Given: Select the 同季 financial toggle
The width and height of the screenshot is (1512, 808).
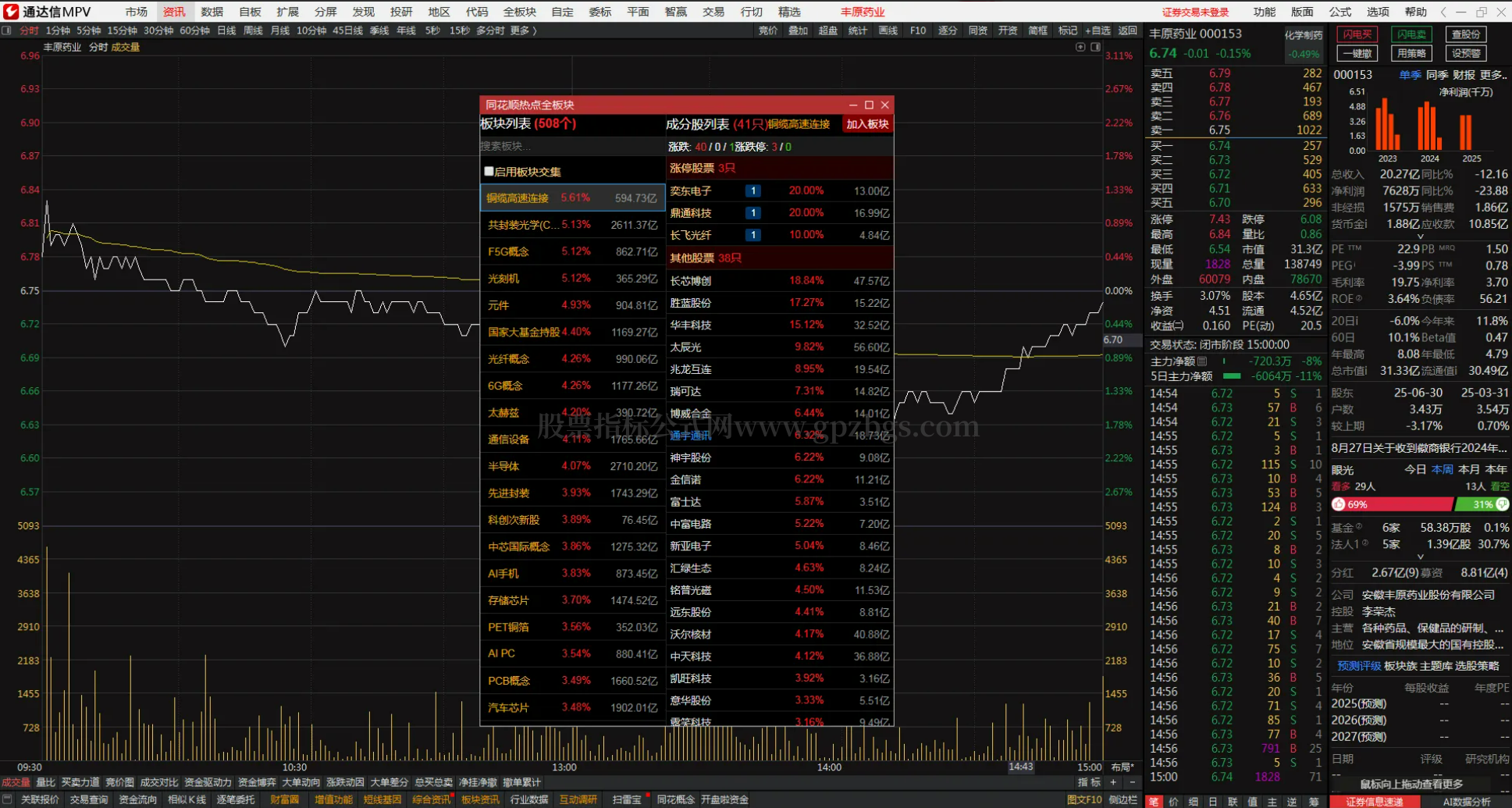Looking at the screenshot, I should pyautogui.click(x=1437, y=75).
